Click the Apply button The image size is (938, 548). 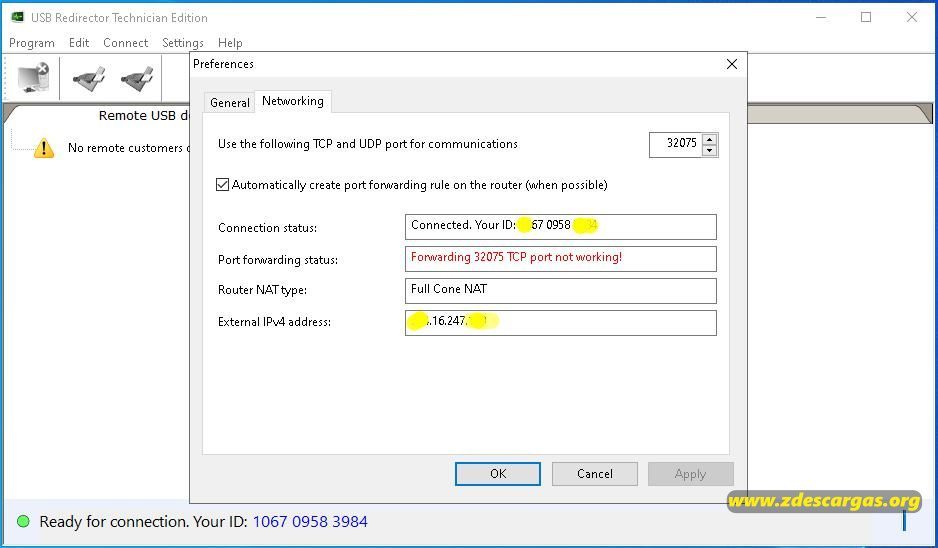point(690,474)
